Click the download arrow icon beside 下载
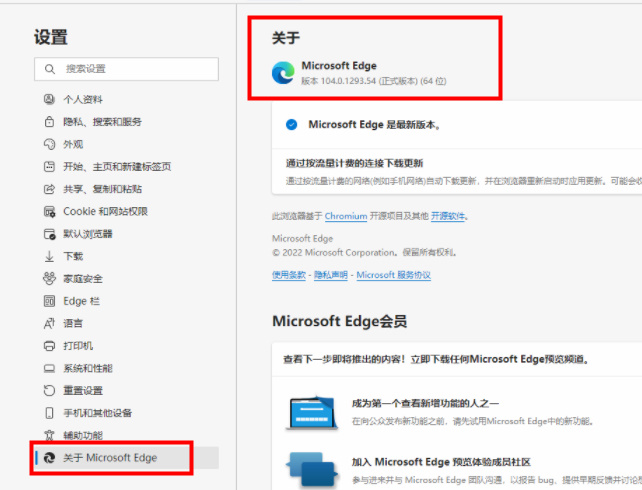The image size is (642, 490). click(x=49, y=256)
